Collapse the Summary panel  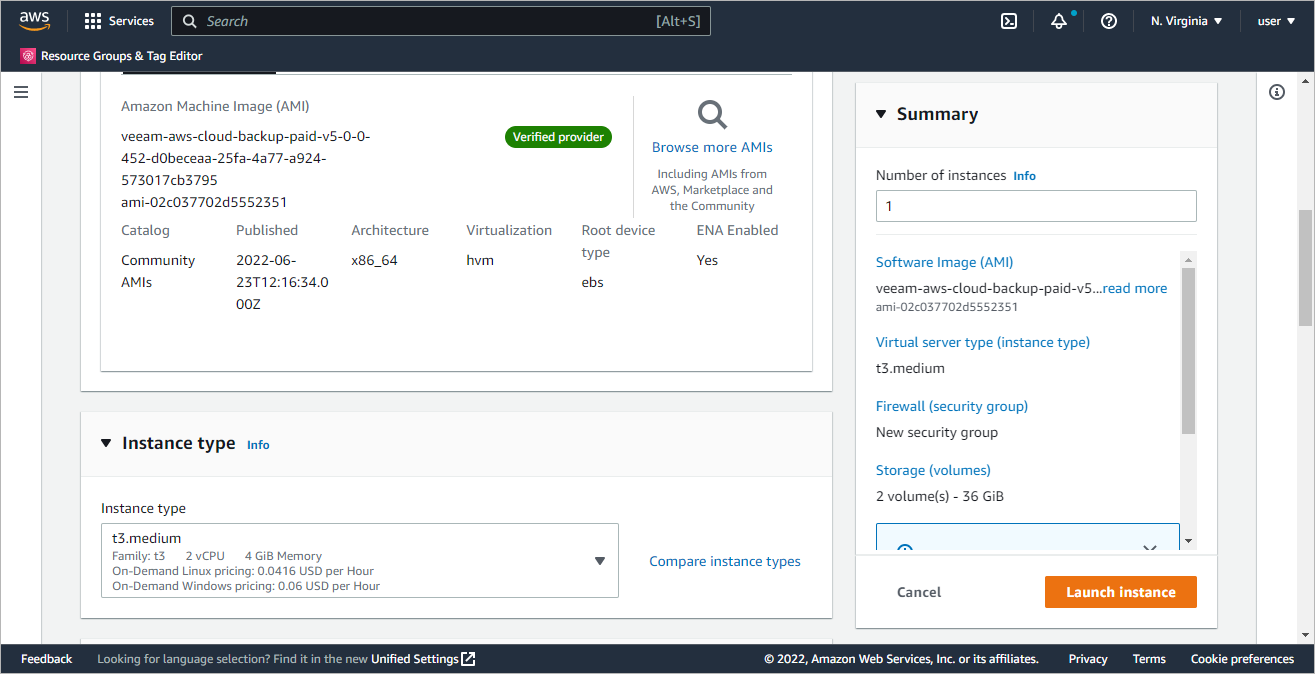tap(881, 114)
